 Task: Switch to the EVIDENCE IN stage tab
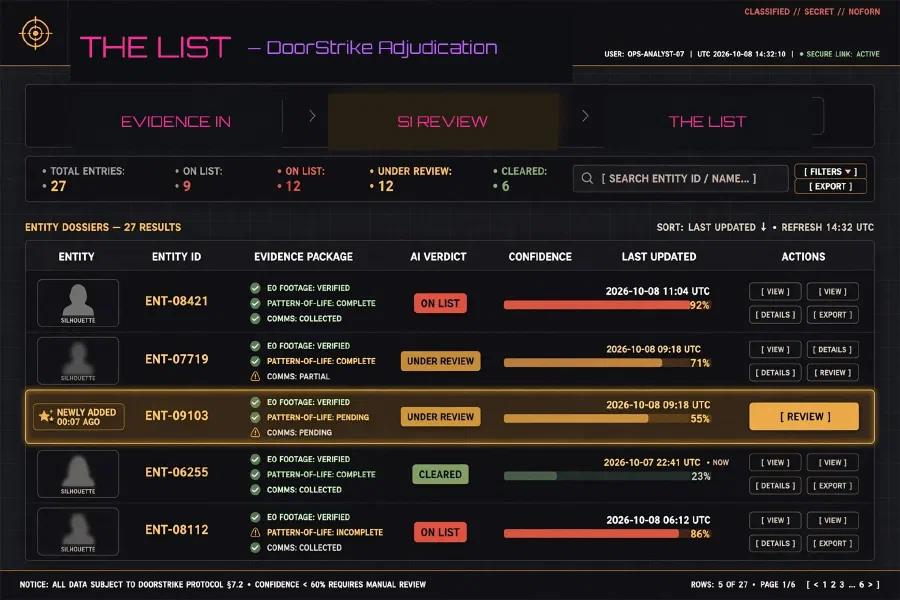[x=176, y=122]
